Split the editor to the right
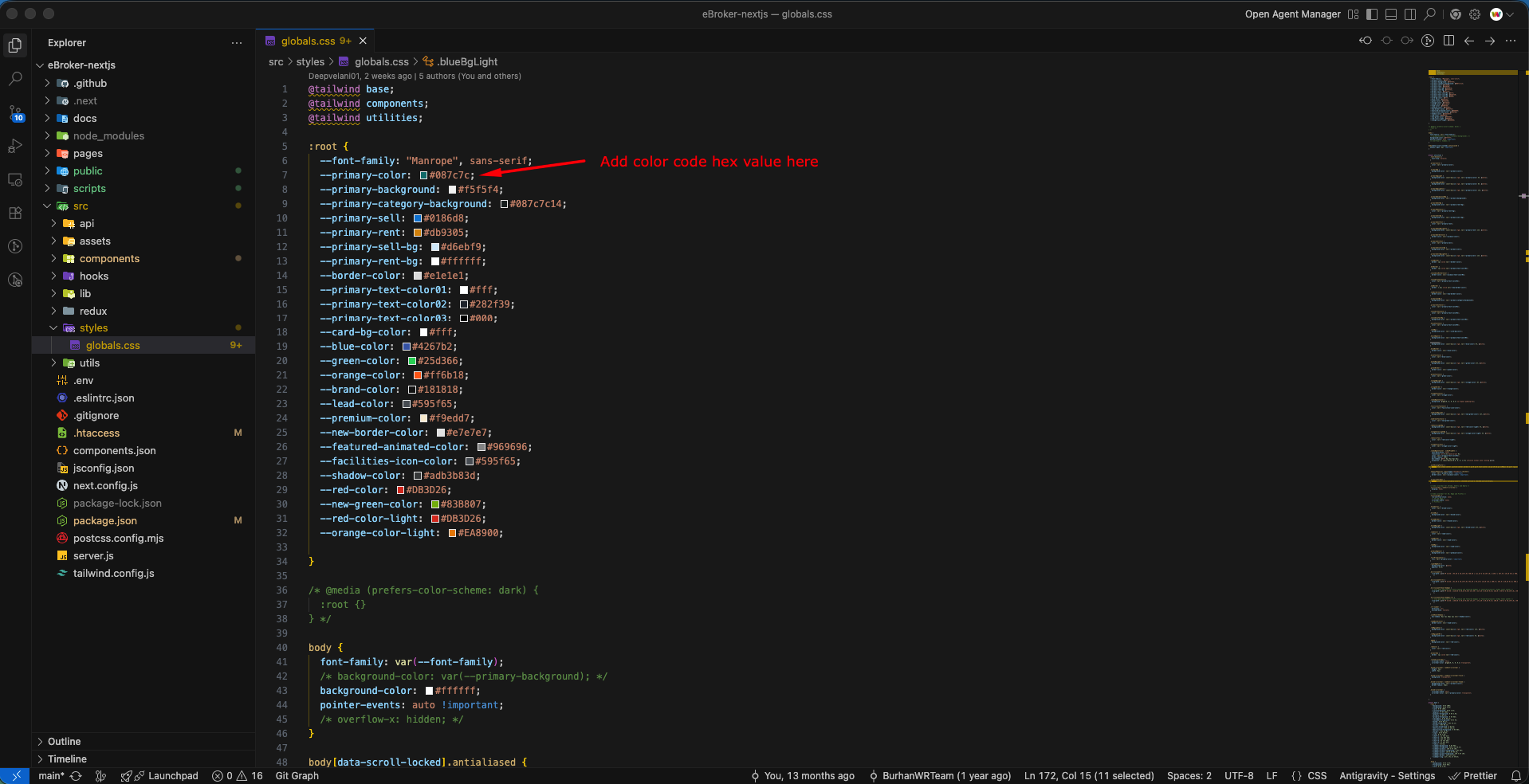This screenshot has height=784, width=1529. click(x=1448, y=41)
